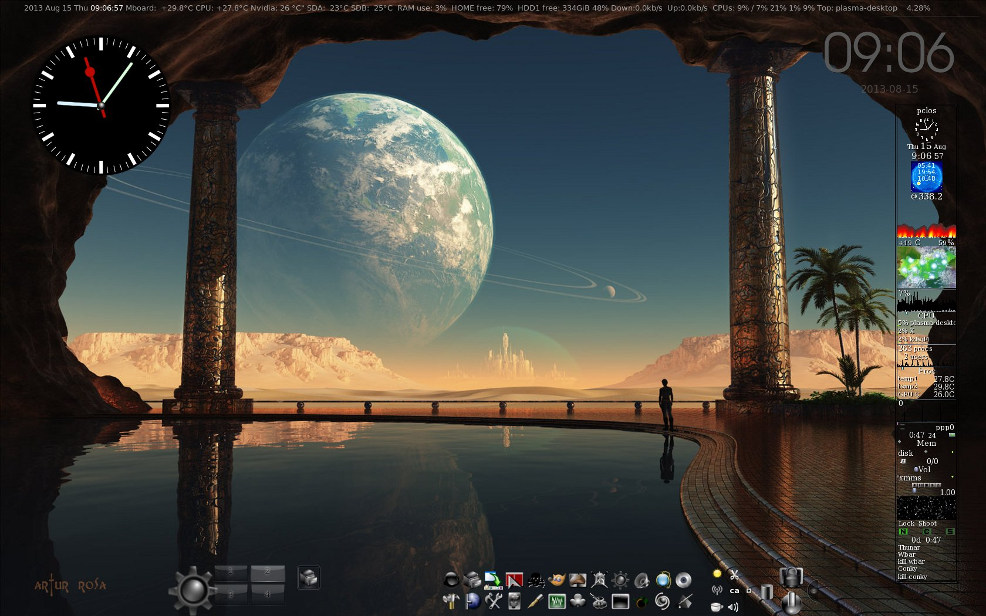
Task: Click the blue sun clock in side monitor
Action: click(926, 177)
